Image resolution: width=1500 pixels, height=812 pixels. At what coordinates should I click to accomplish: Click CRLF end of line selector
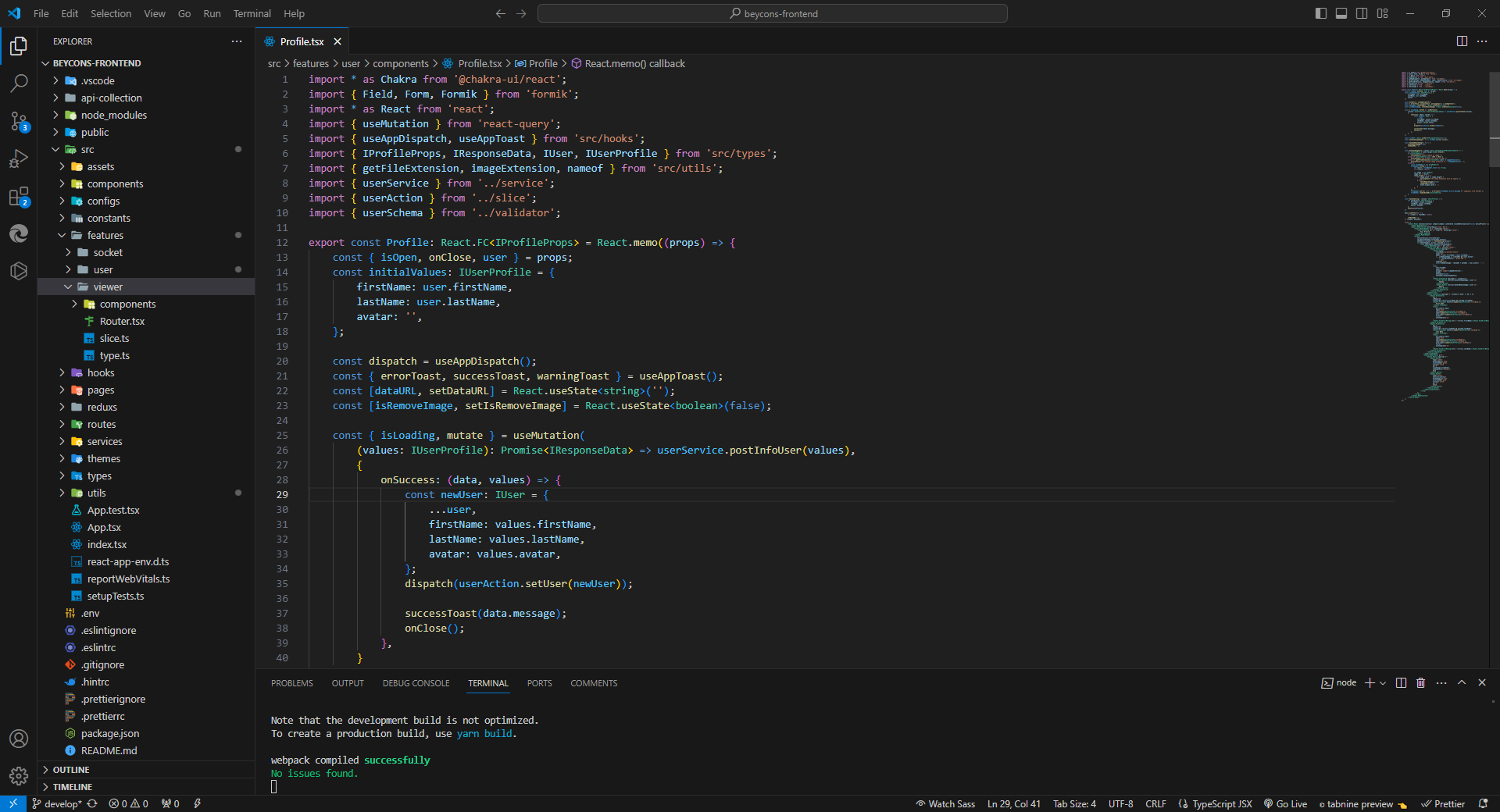[1155, 803]
